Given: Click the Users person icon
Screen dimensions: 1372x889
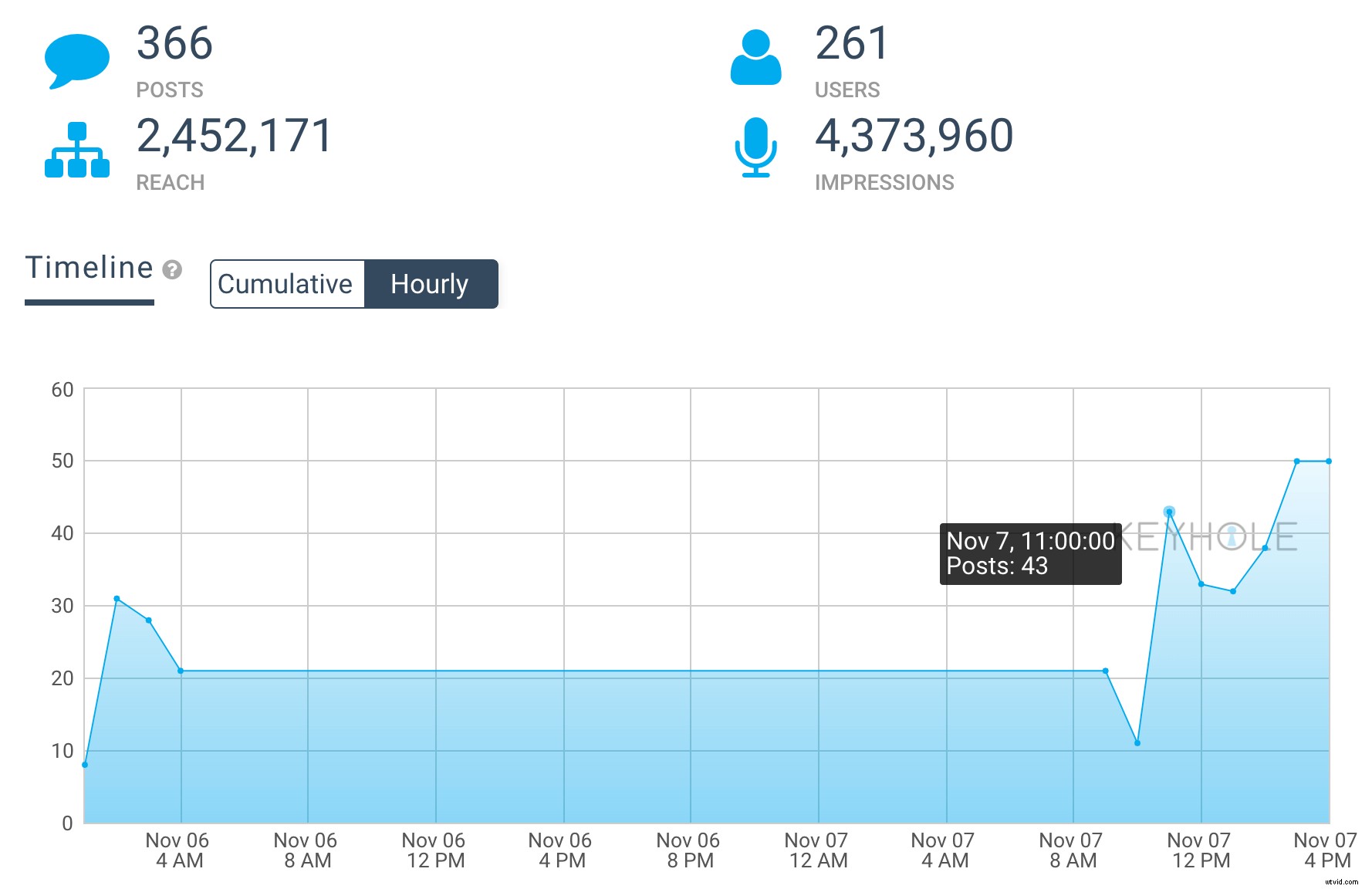Looking at the screenshot, I should [x=755, y=57].
